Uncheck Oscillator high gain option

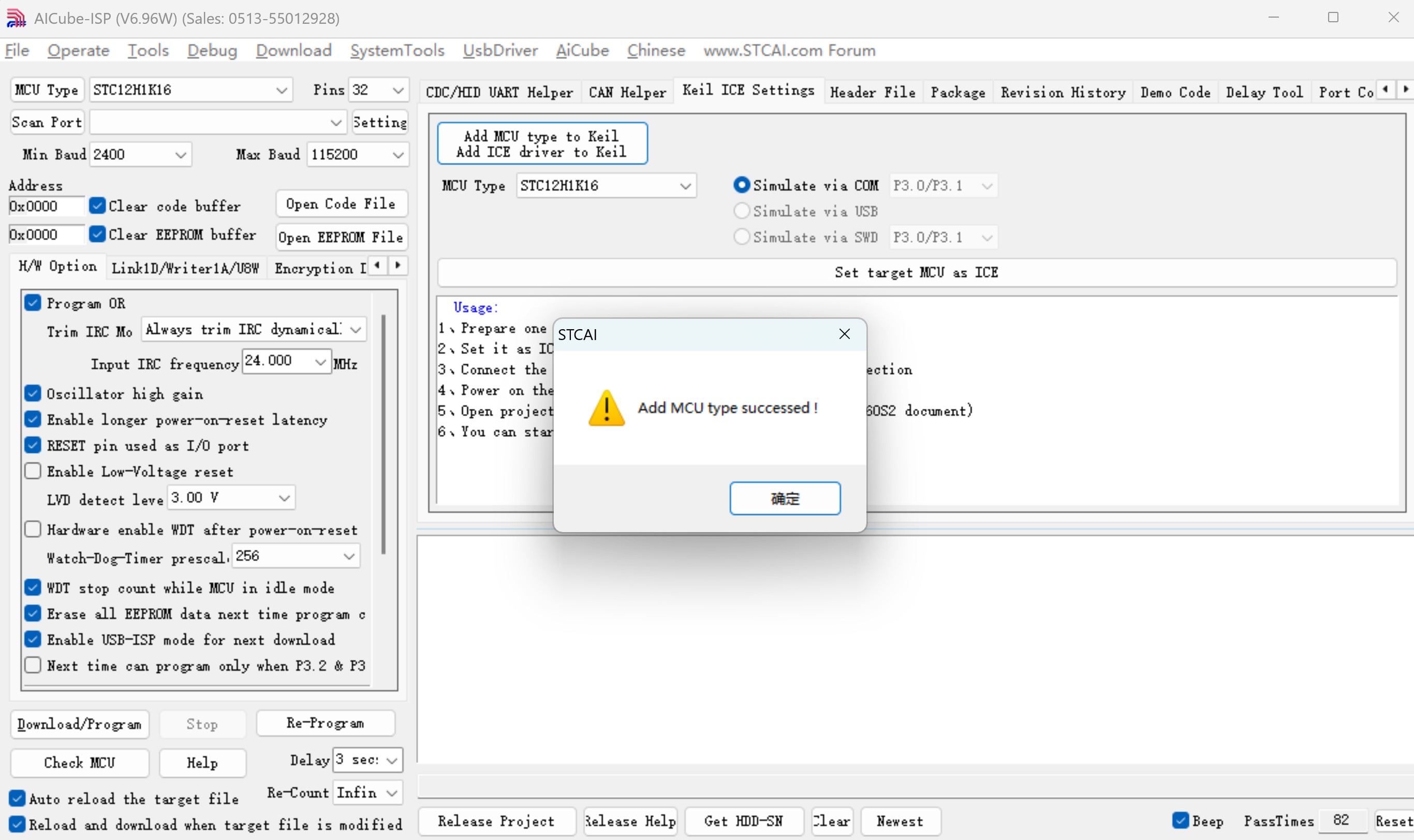[33, 393]
